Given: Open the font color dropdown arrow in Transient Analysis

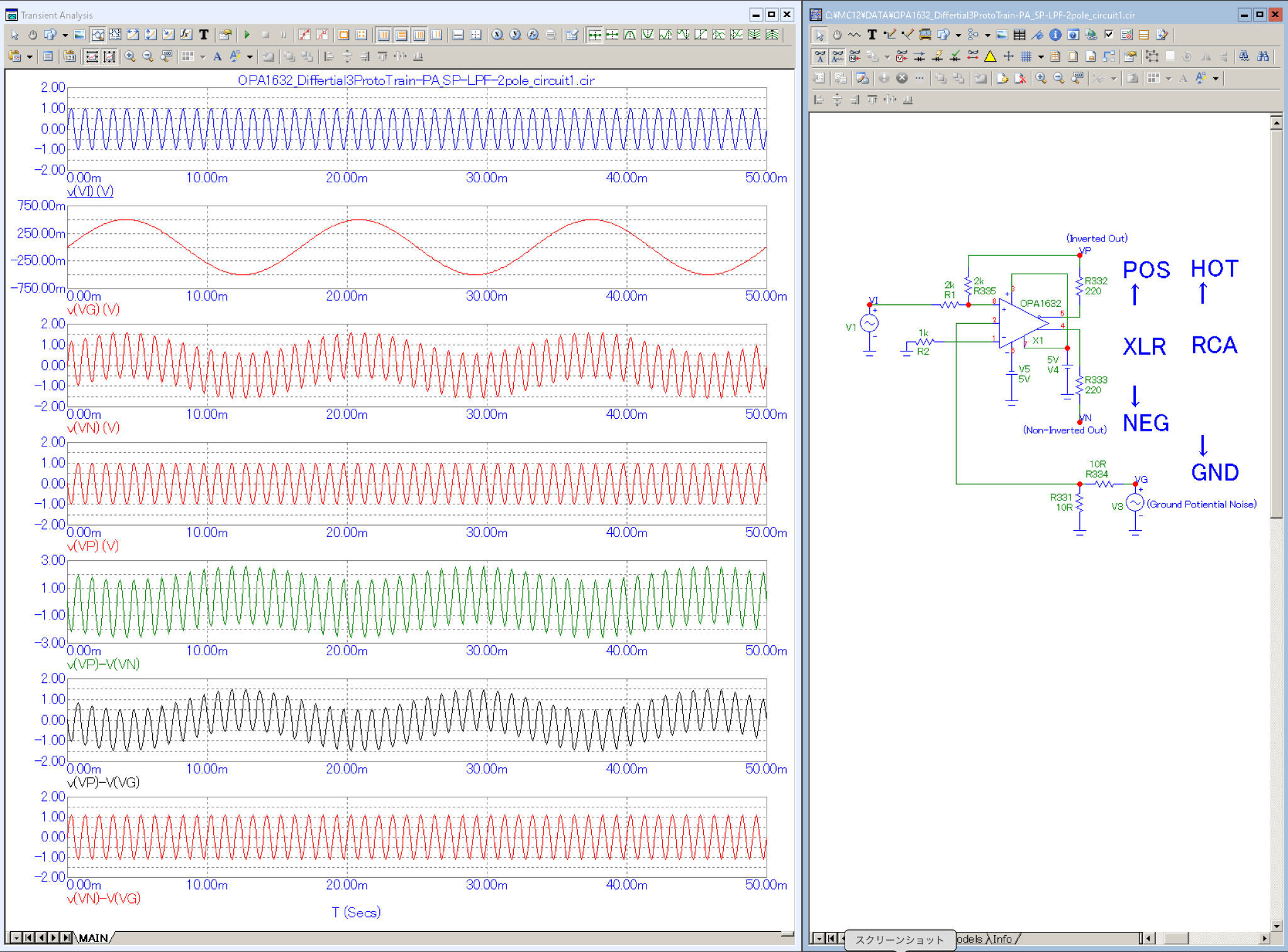Looking at the screenshot, I should click(x=250, y=56).
